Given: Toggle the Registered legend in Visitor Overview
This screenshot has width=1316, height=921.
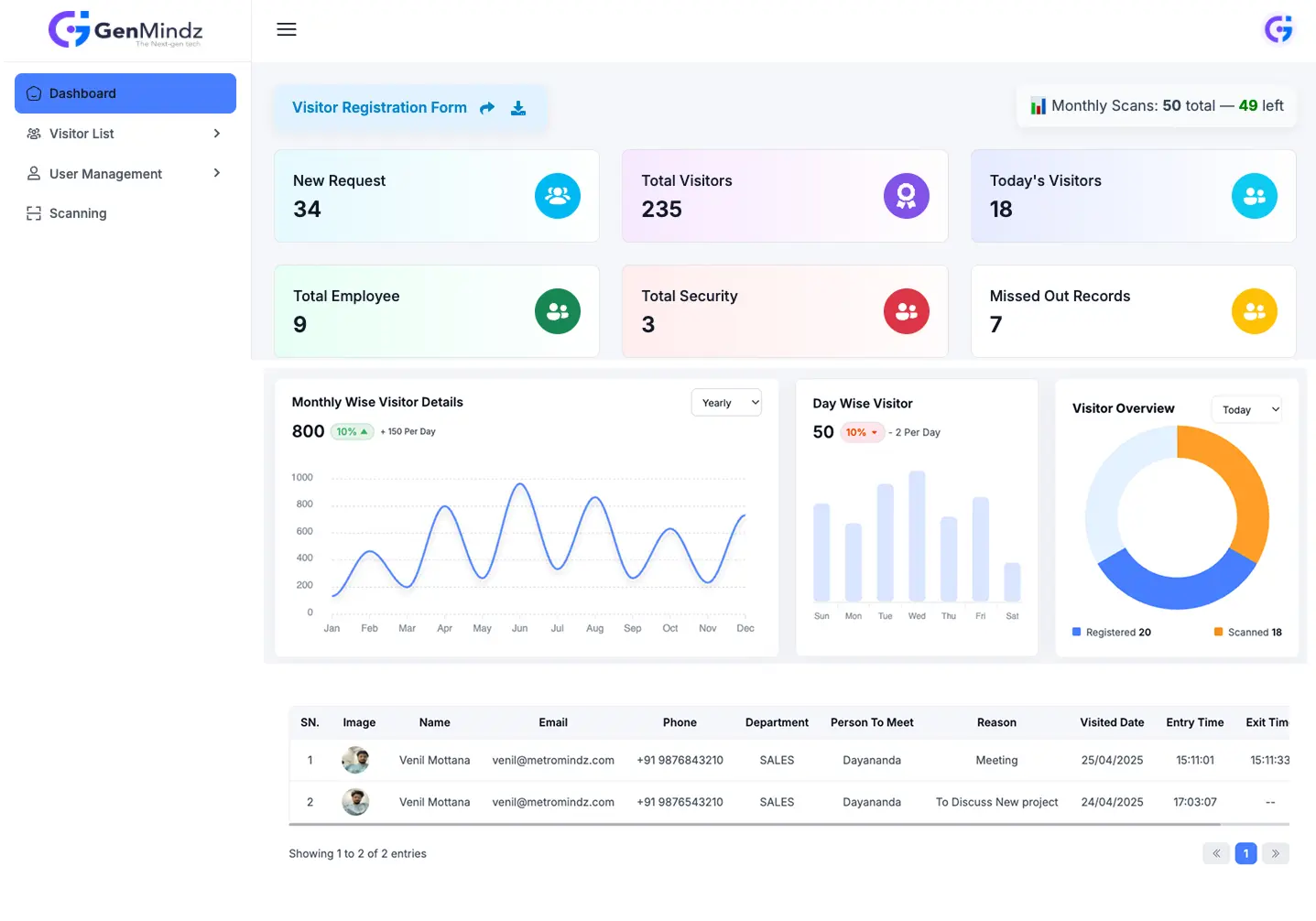Looking at the screenshot, I should 1112,633.
